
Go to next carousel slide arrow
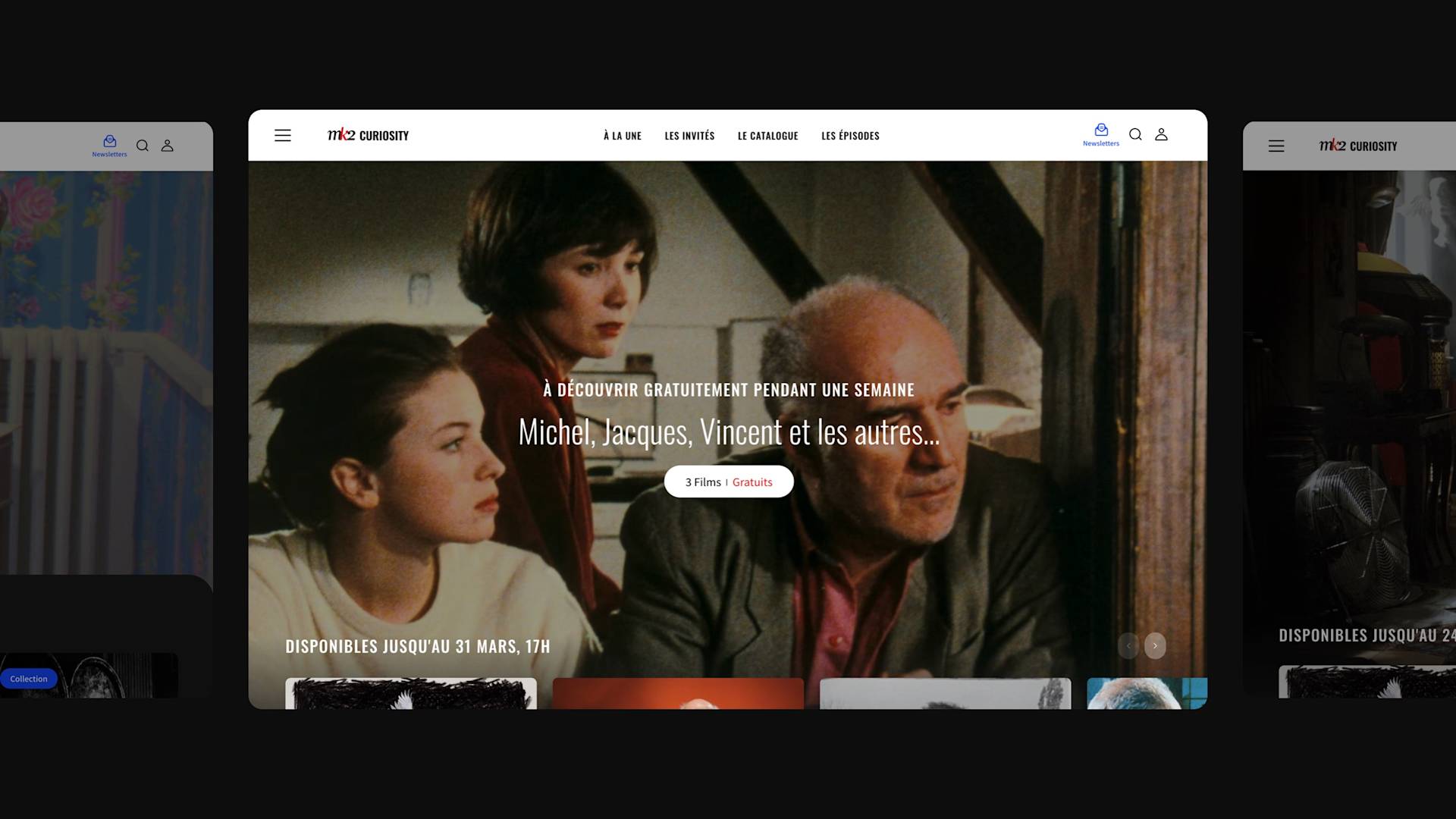(x=1155, y=646)
